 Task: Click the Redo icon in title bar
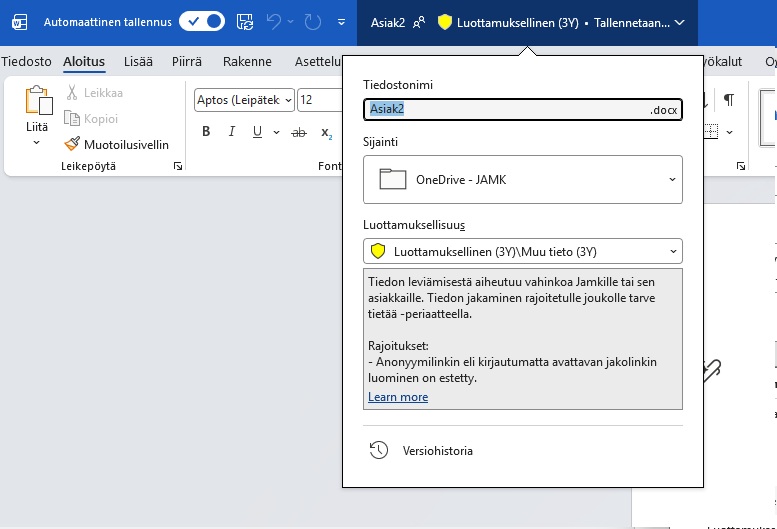pyautogui.click(x=312, y=21)
